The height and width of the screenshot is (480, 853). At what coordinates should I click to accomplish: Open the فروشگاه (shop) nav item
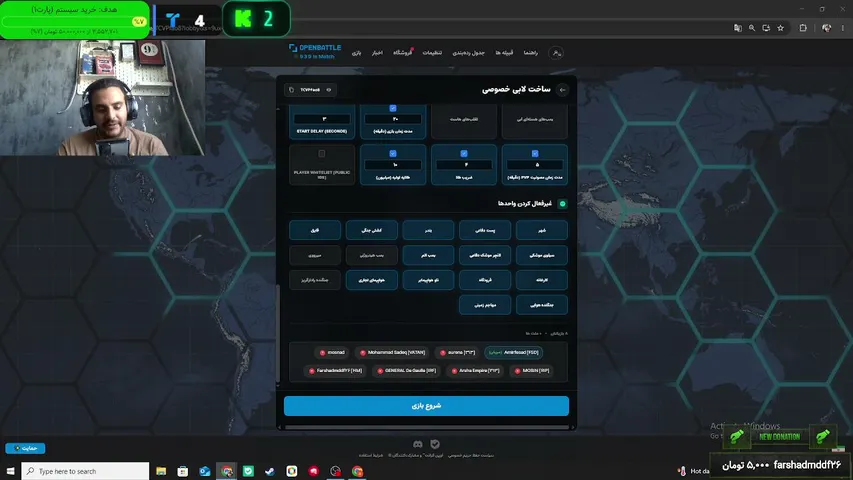[403, 53]
